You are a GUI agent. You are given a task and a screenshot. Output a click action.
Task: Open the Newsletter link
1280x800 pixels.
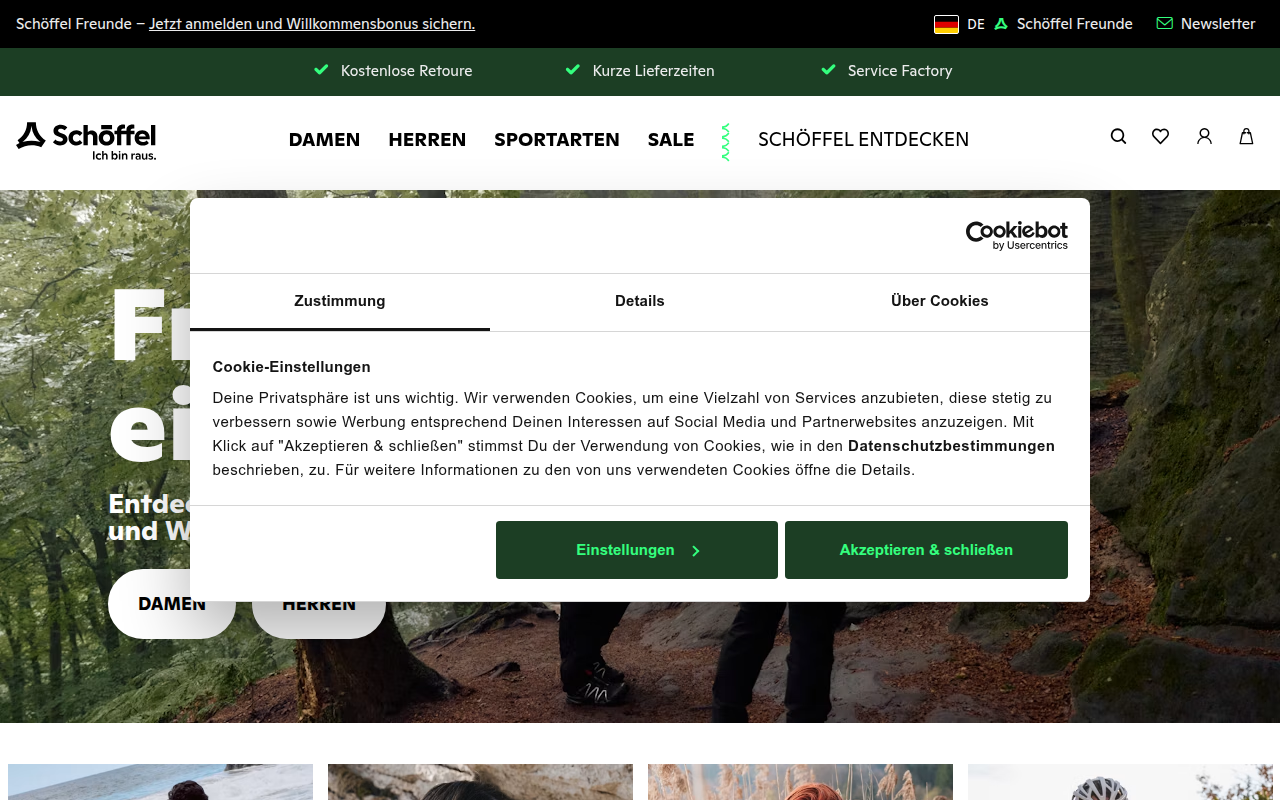coord(1218,24)
